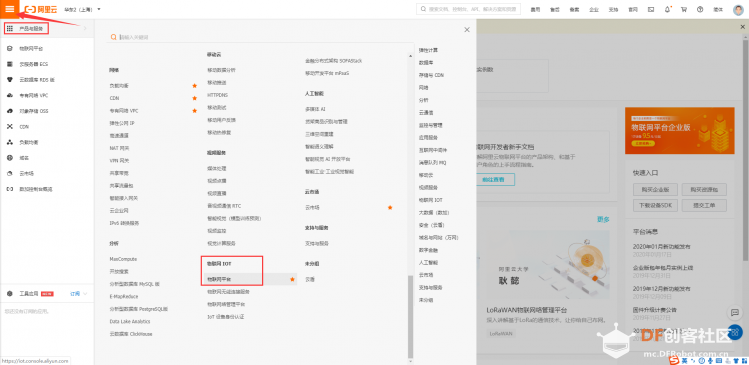
Task: Click 提交工单 button in background page
Action: click(x=704, y=206)
